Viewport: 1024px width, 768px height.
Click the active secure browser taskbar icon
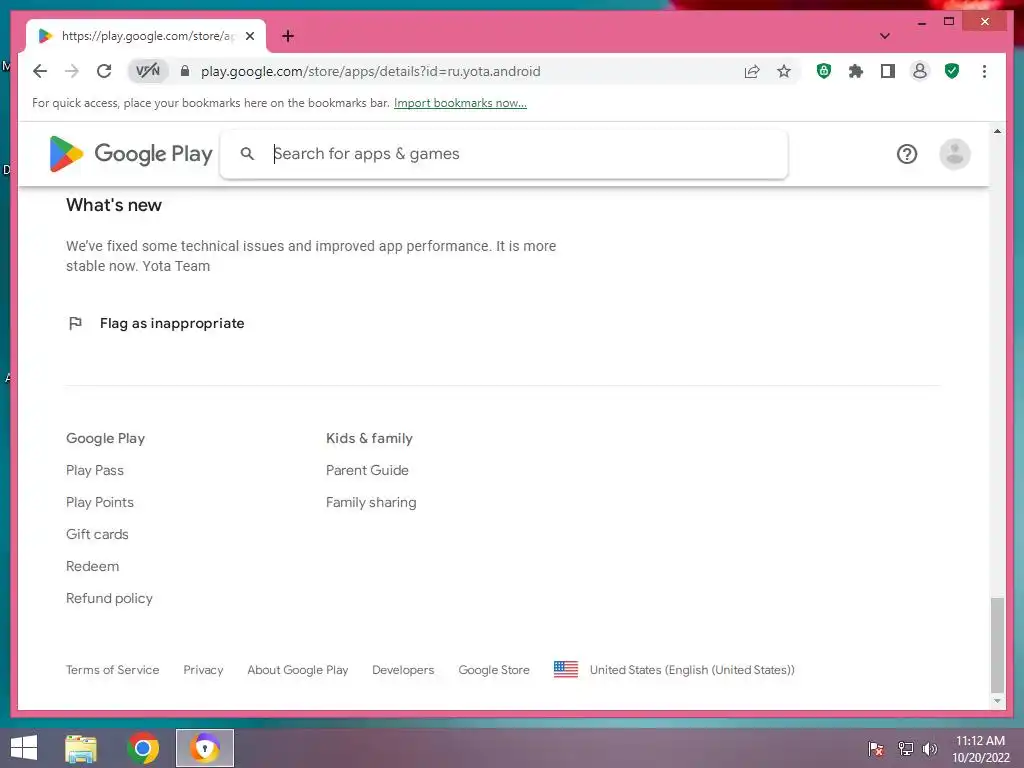[x=204, y=748]
